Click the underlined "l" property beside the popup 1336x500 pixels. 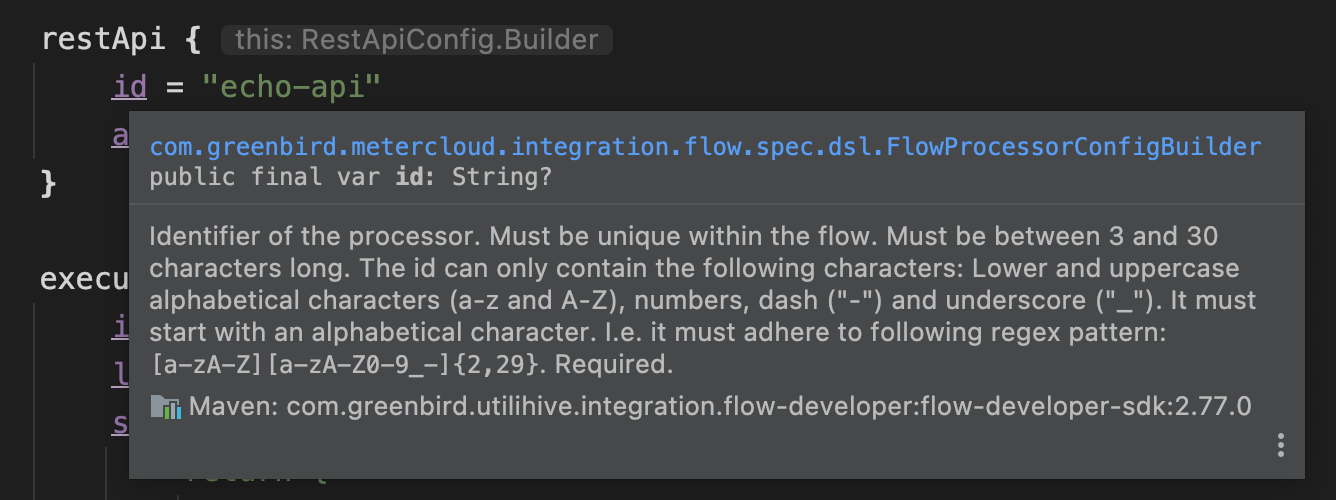click(117, 373)
